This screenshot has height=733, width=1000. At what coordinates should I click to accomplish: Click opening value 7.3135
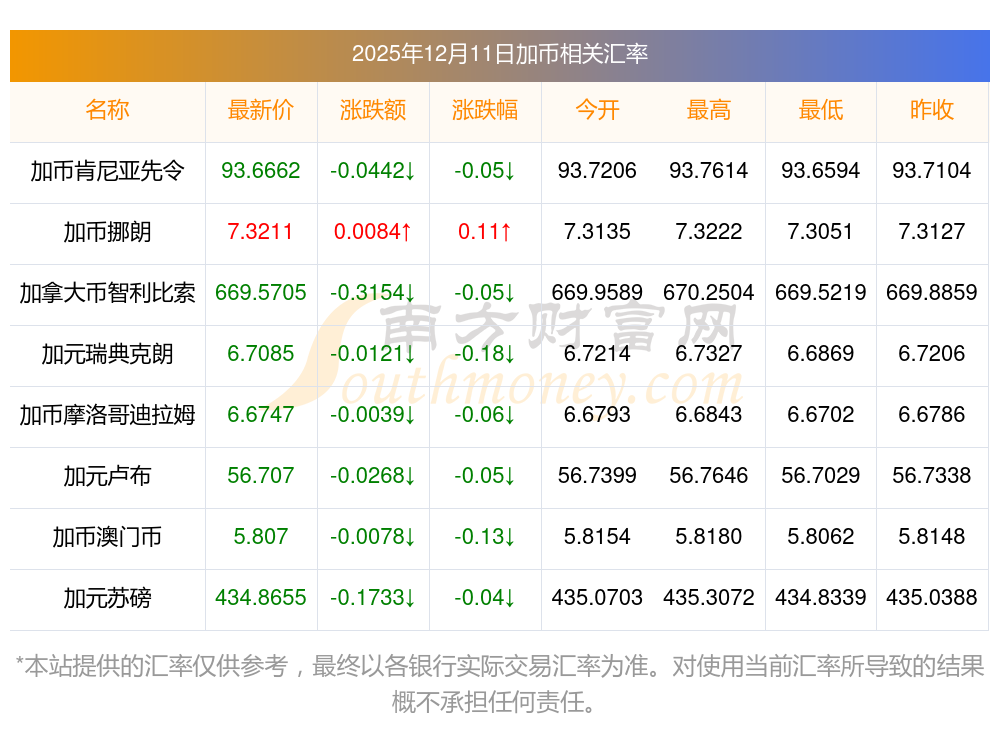pos(597,231)
